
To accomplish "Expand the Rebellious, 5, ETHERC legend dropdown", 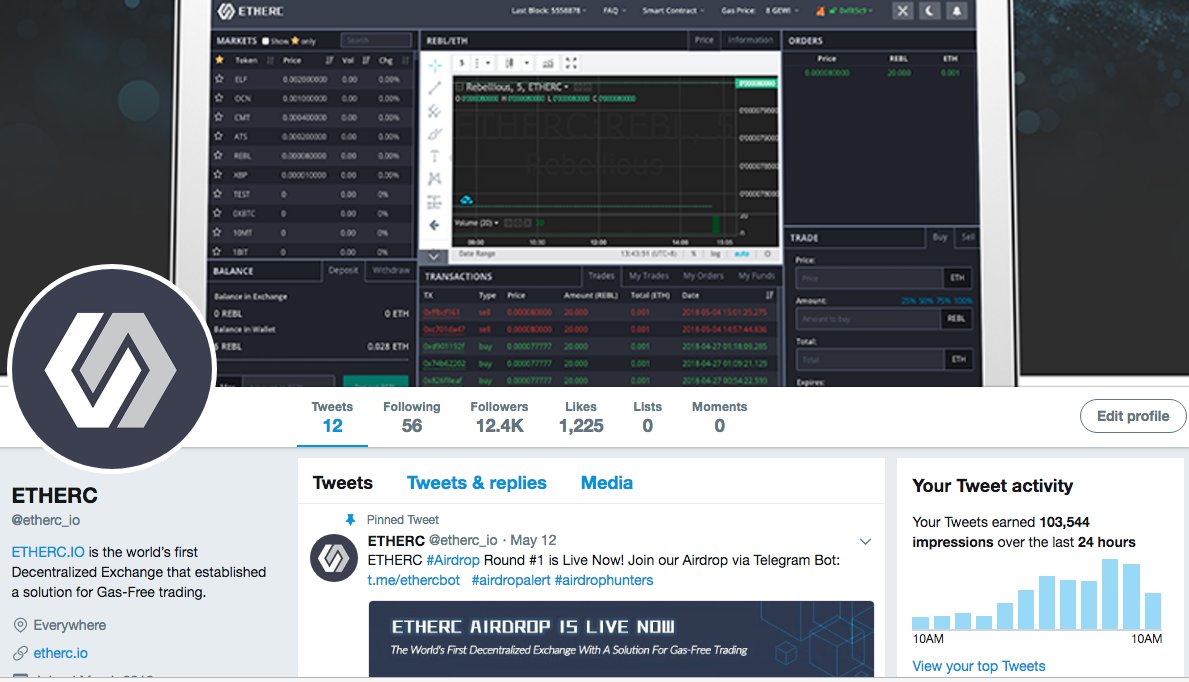I will tap(566, 87).
